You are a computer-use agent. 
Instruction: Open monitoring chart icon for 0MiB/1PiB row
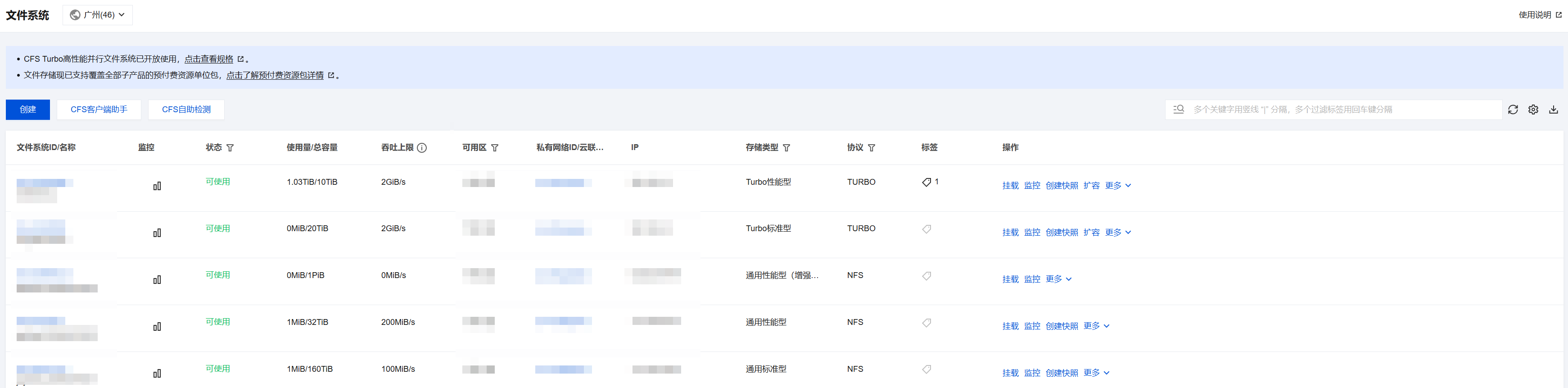tap(157, 279)
